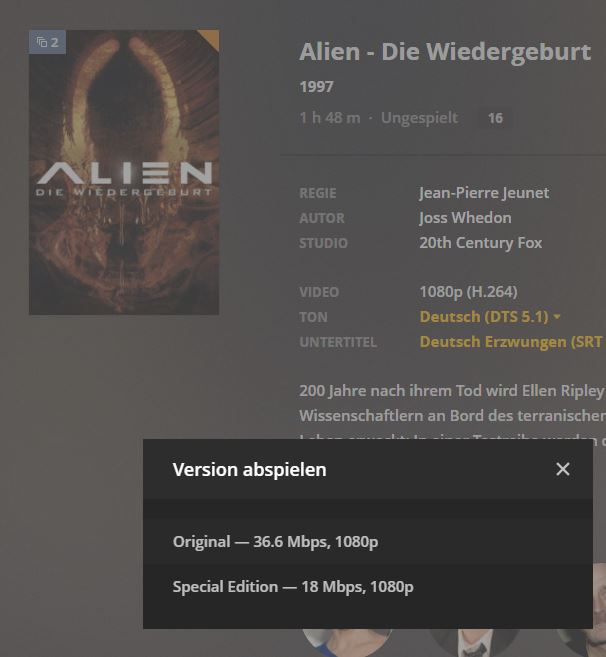
Task: Open studio 20th Century Fox link
Action: click(481, 243)
